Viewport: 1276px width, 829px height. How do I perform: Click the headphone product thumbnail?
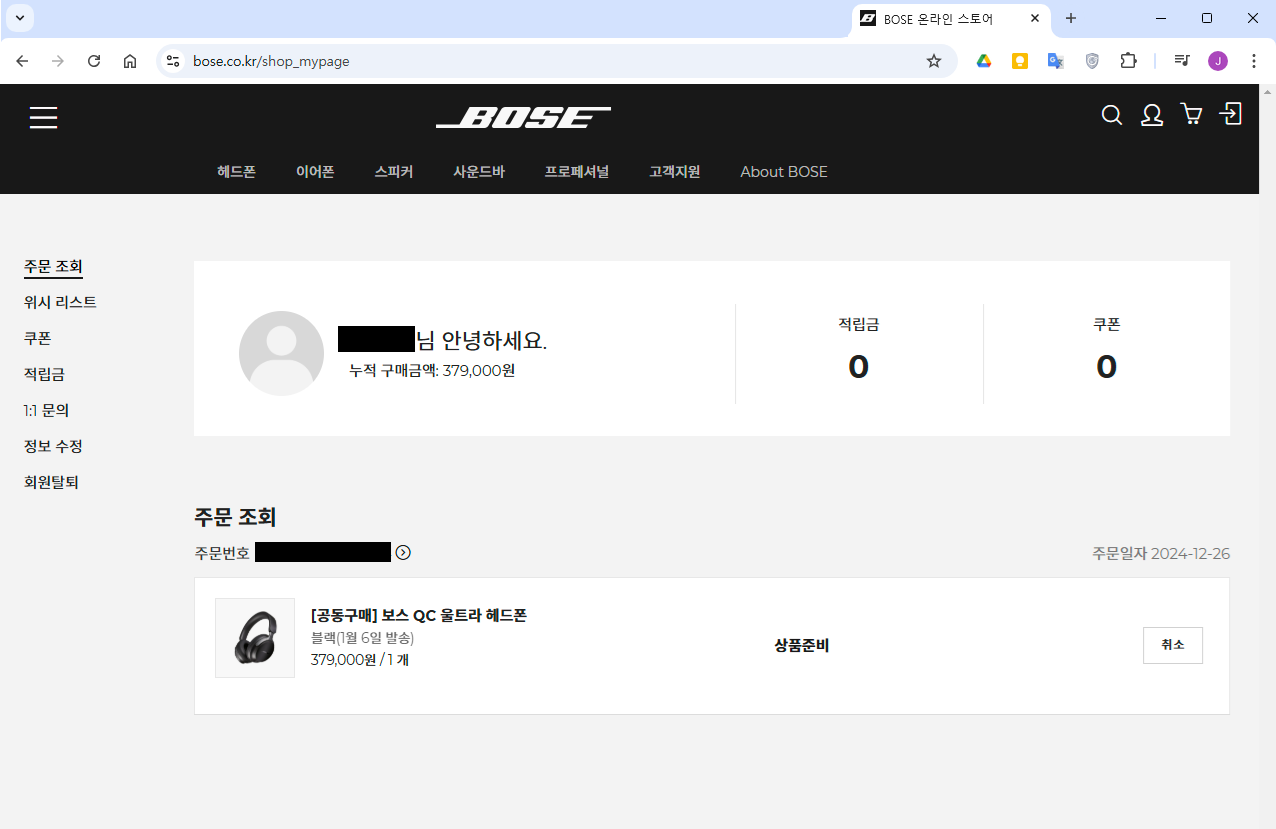[255, 638]
